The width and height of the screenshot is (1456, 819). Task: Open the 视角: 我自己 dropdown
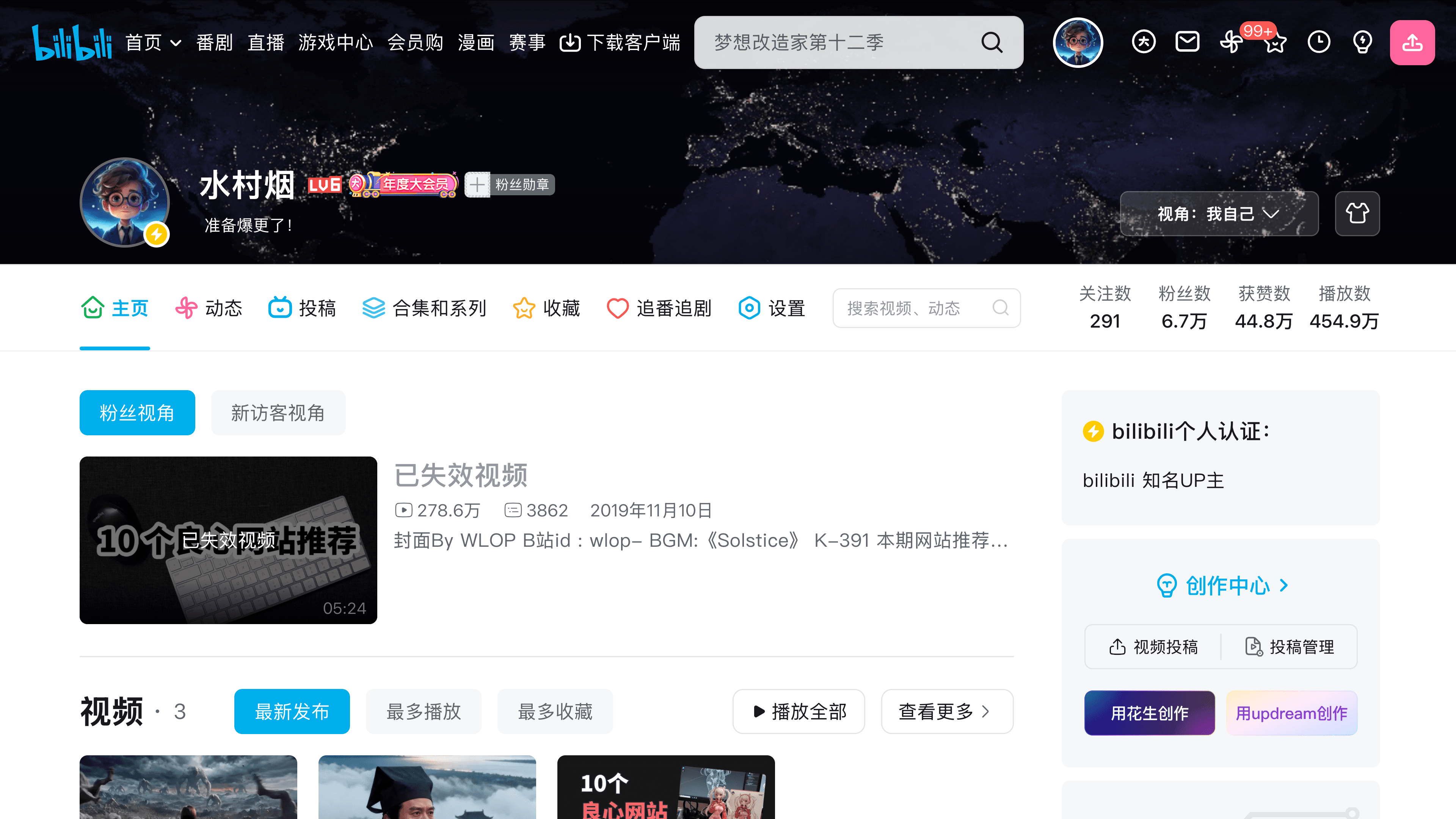point(1219,213)
